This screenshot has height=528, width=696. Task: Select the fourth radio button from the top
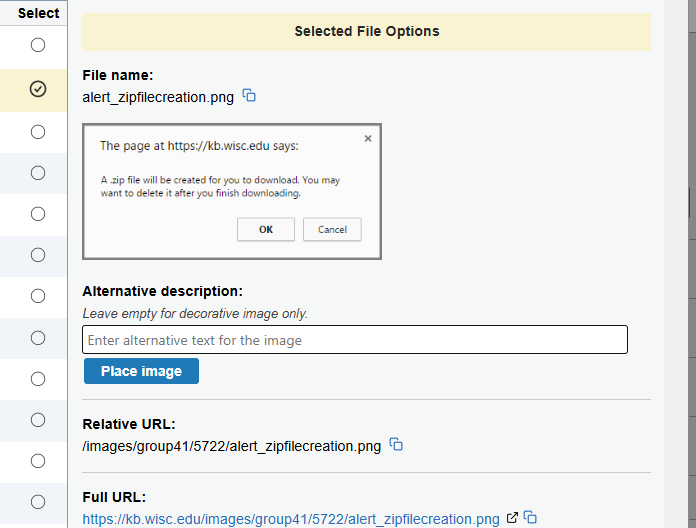(x=38, y=173)
